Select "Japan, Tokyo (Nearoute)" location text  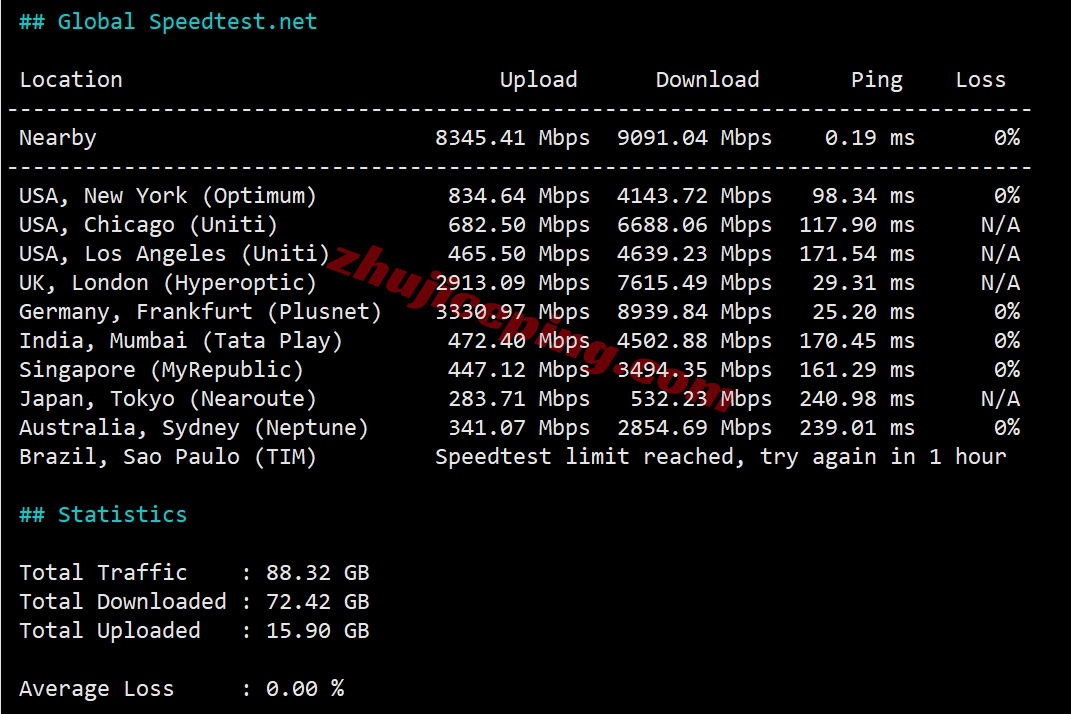click(168, 399)
